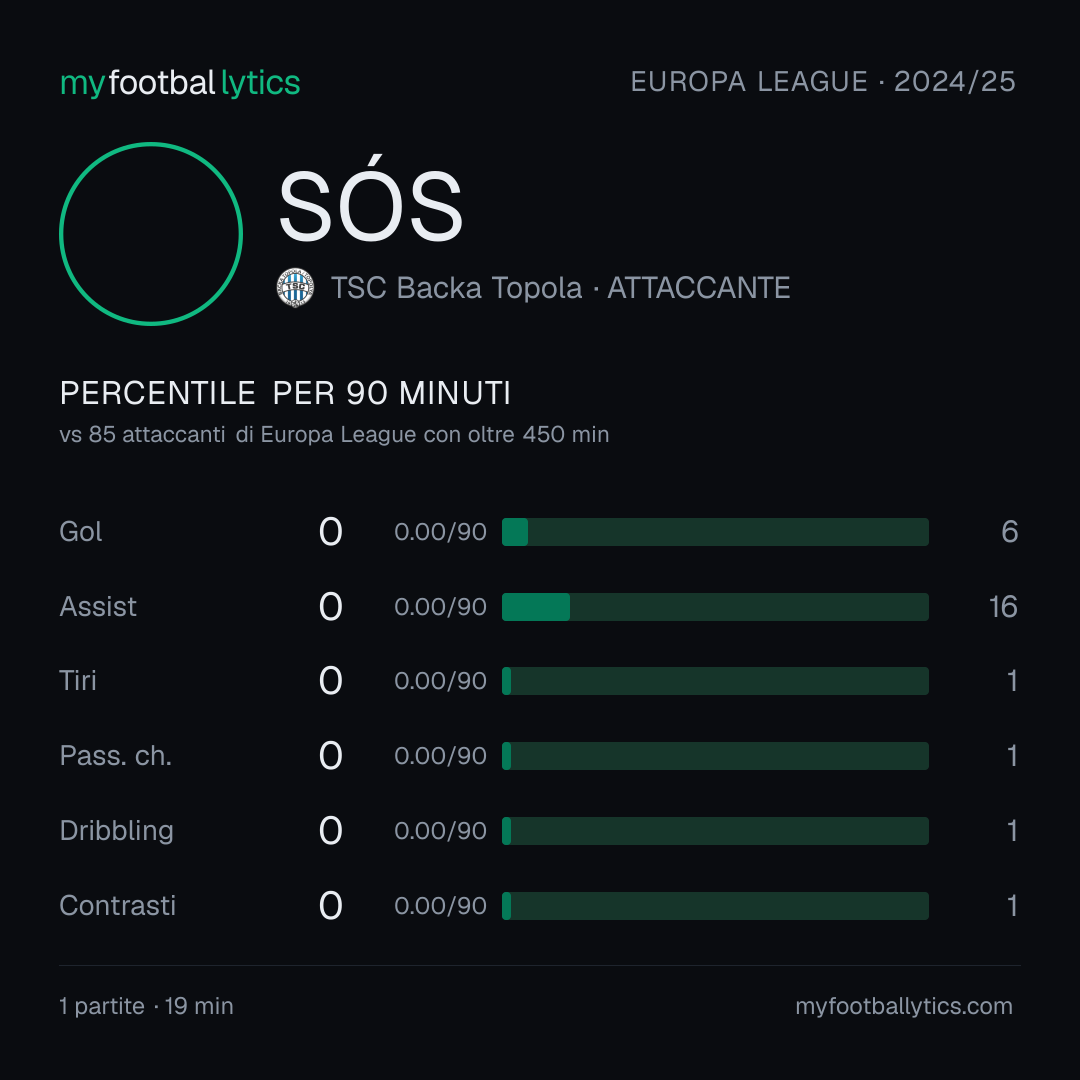Click the Contrasti percentile bar

pos(715,906)
